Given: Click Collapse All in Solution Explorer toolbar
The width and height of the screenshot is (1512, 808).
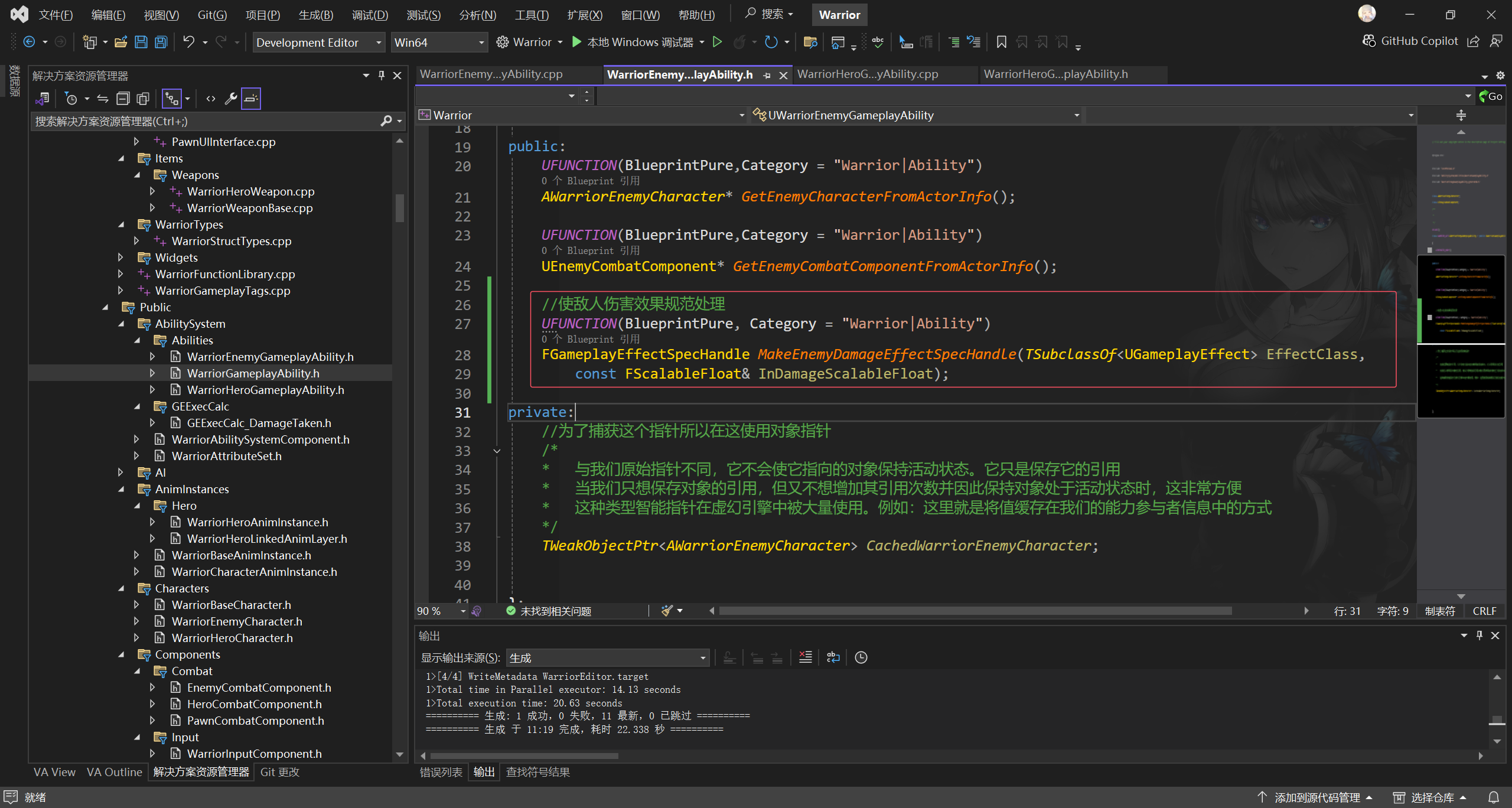Looking at the screenshot, I should tap(123, 99).
